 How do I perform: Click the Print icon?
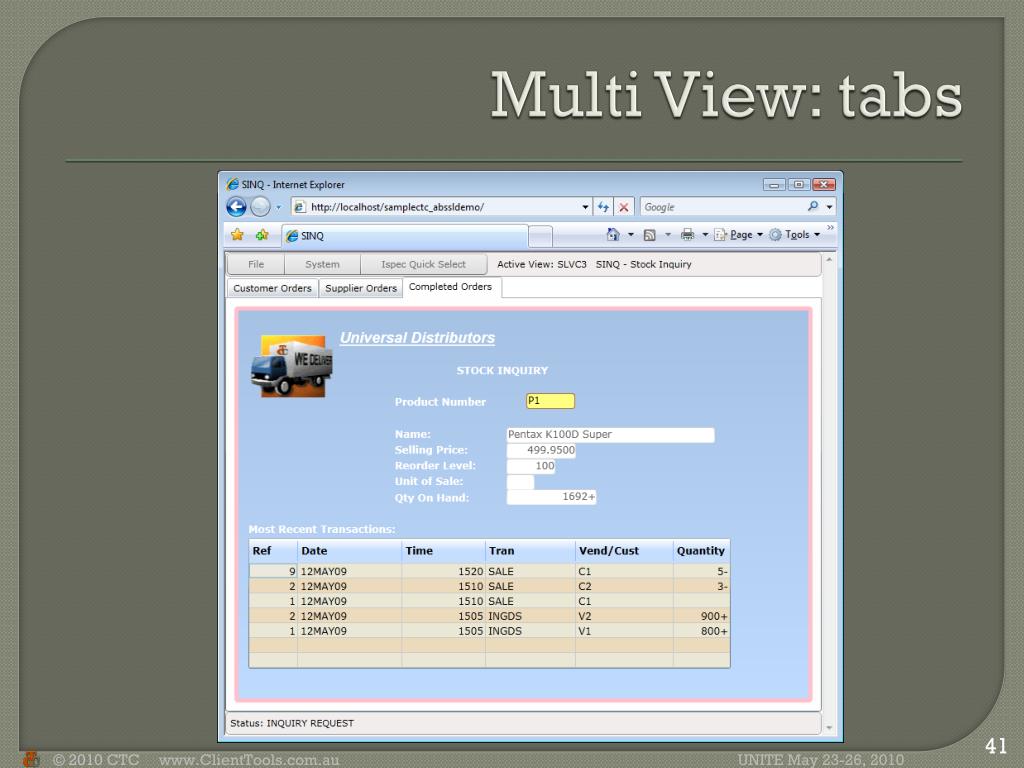pyautogui.click(x=688, y=234)
